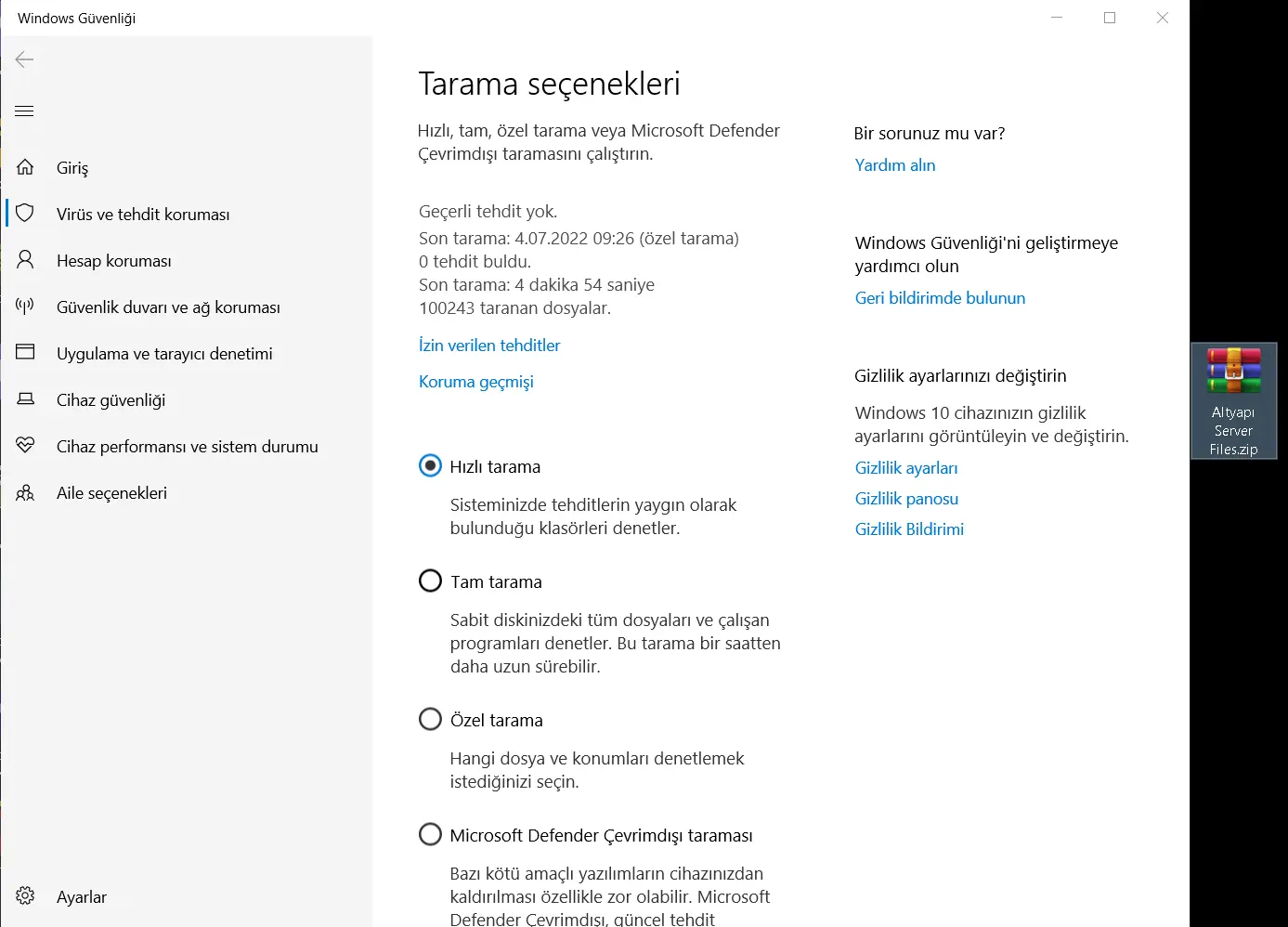
Task: Open the hamburger navigation menu icon
Action: [25, 111]
